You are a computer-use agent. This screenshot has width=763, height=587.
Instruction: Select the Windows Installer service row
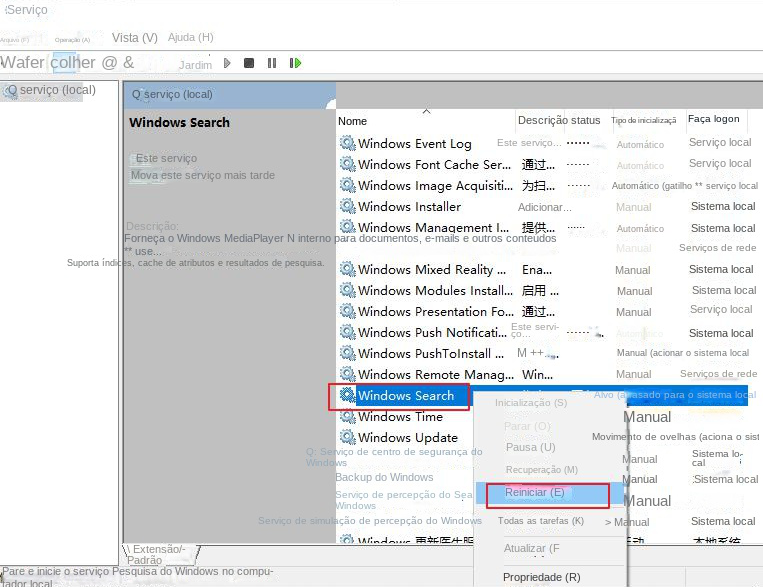pos(409,206)
